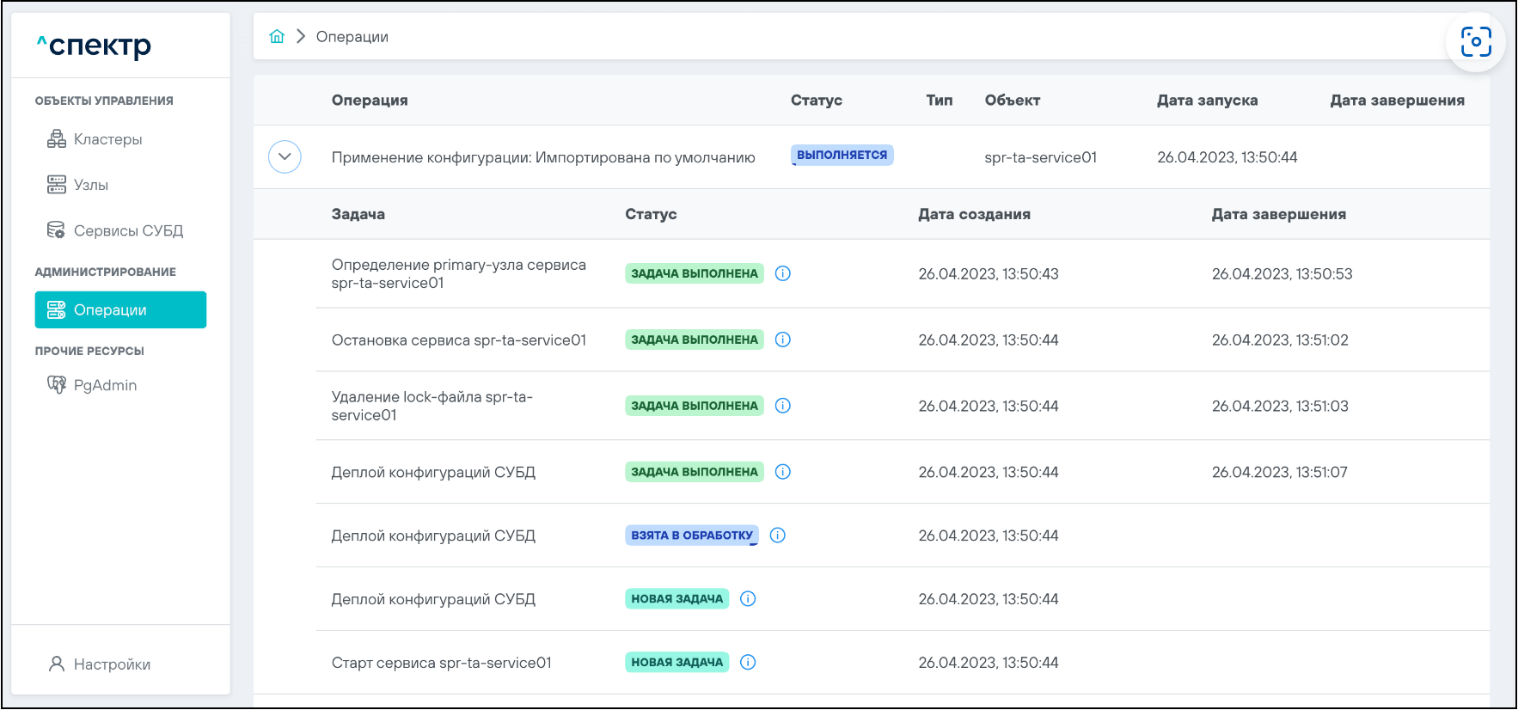Click info icon for Старт сервиса task
The width and height of the screenshot is (1518, 710).
748,662
